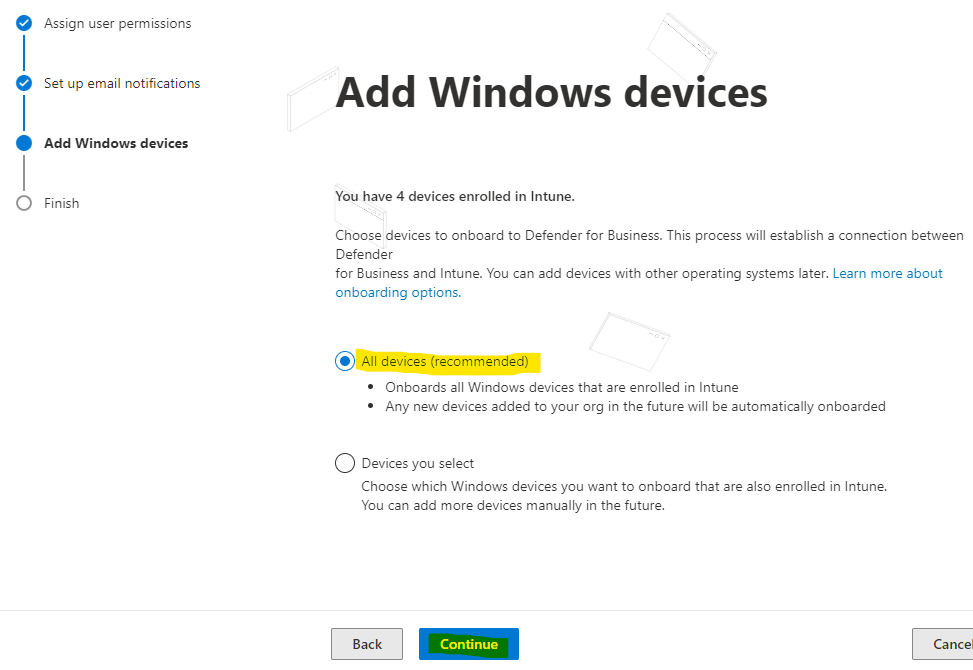
Task: Click the Back button
Action: (x=367, y=644)
